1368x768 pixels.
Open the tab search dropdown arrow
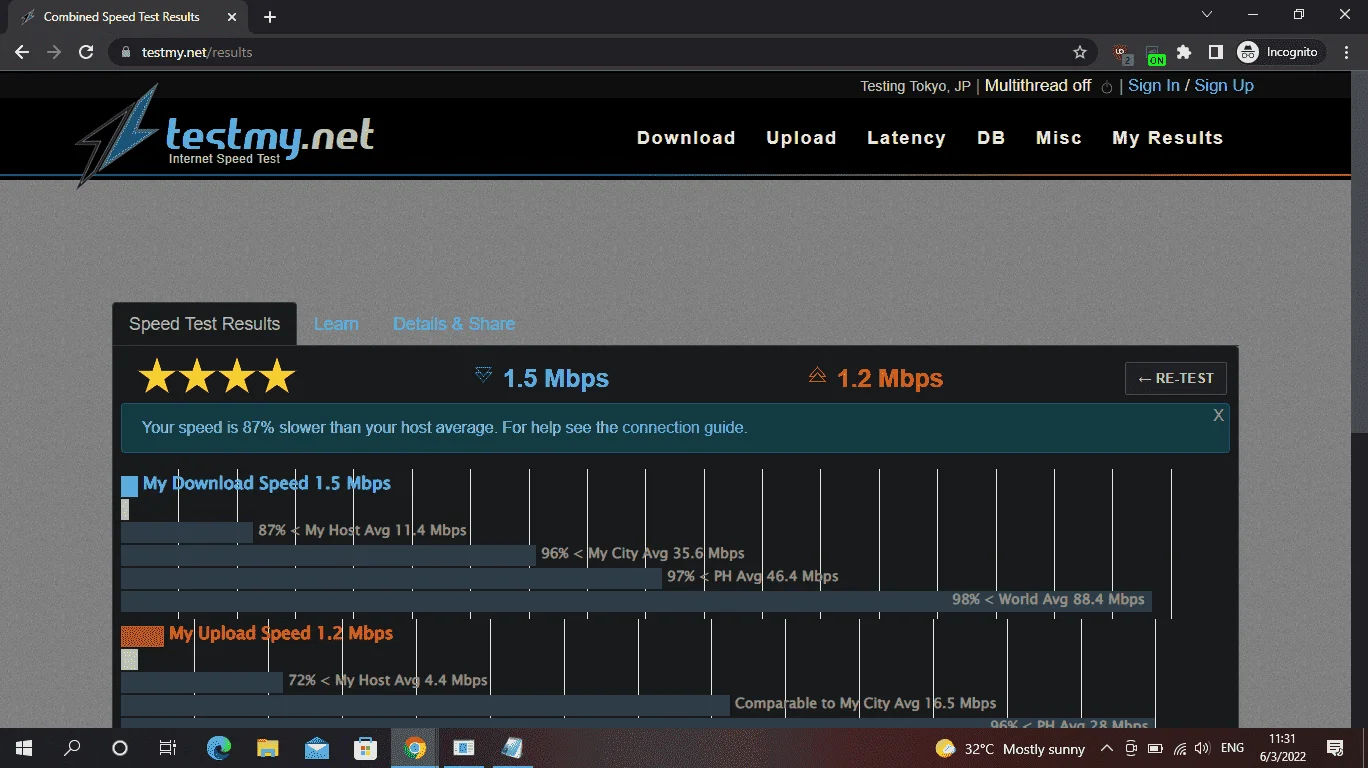1207,15
